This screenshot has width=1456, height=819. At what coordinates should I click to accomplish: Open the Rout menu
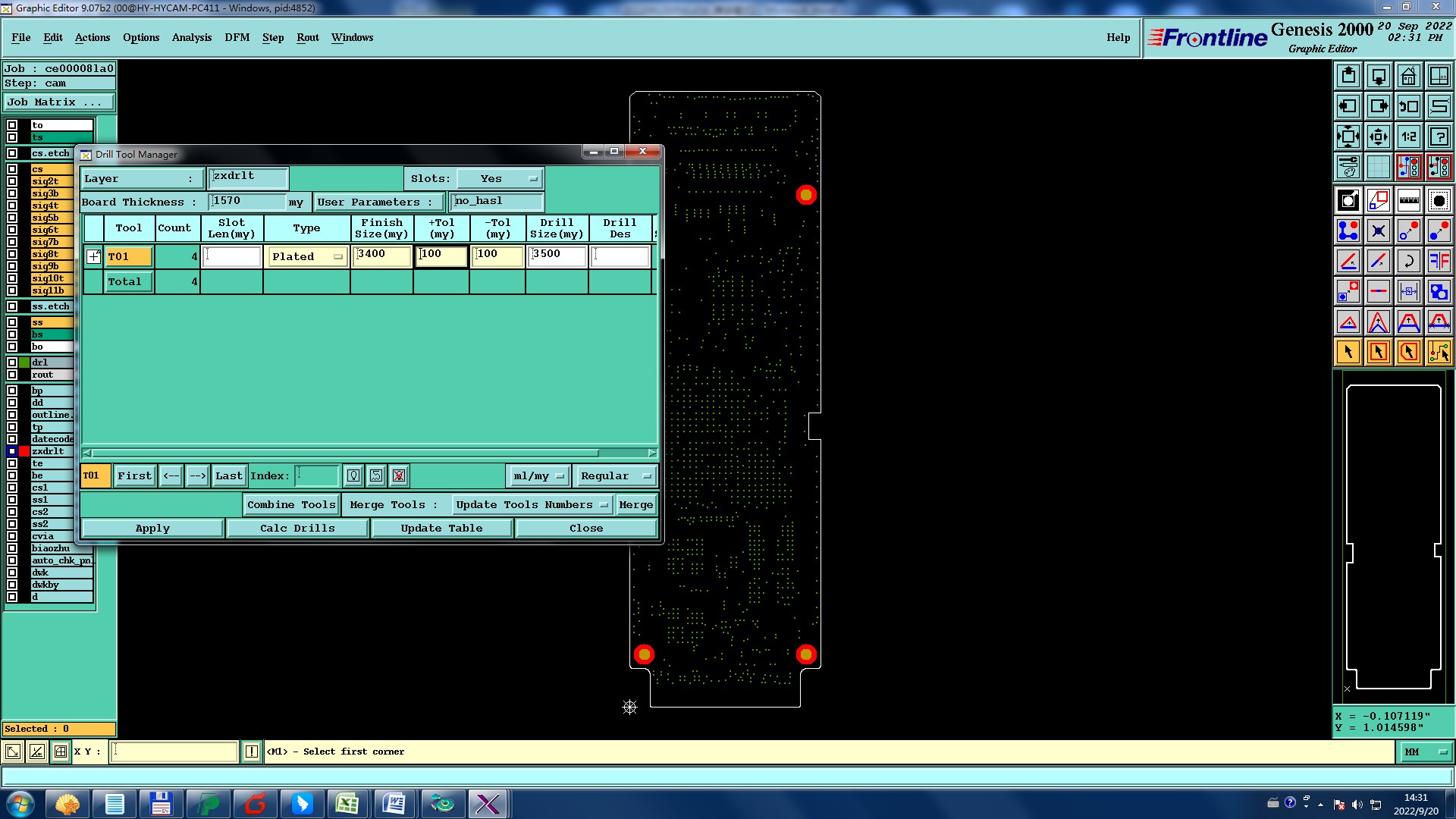(x=307, y=37)
